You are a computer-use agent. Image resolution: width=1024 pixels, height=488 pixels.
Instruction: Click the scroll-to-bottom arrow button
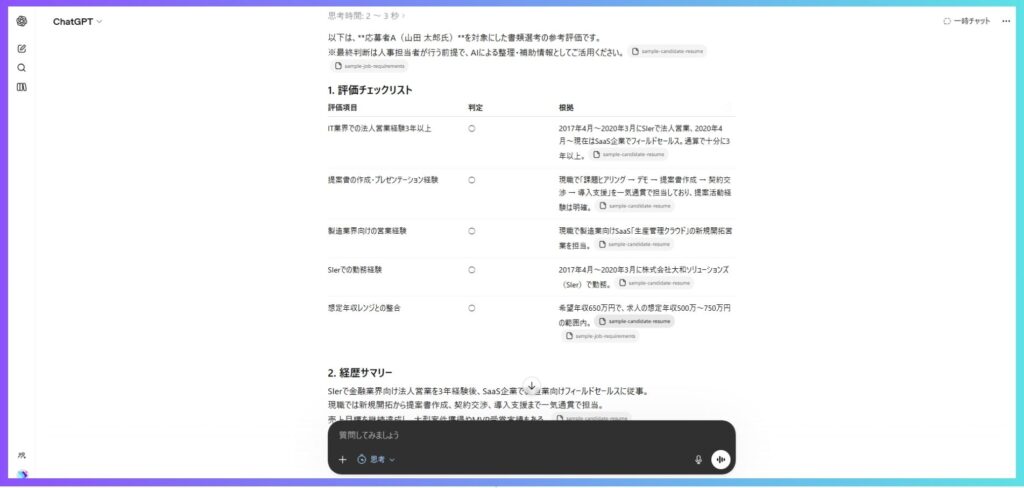point(532,385)
